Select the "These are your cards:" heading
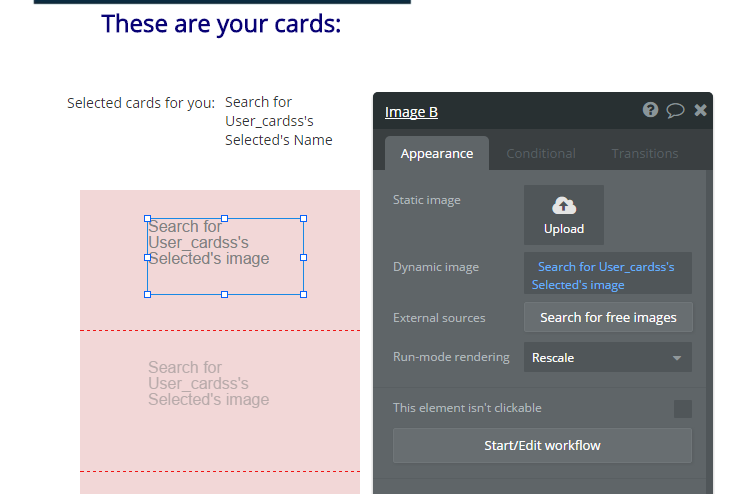The height and width of the screenshot is (494, 750). pos(221,24)
